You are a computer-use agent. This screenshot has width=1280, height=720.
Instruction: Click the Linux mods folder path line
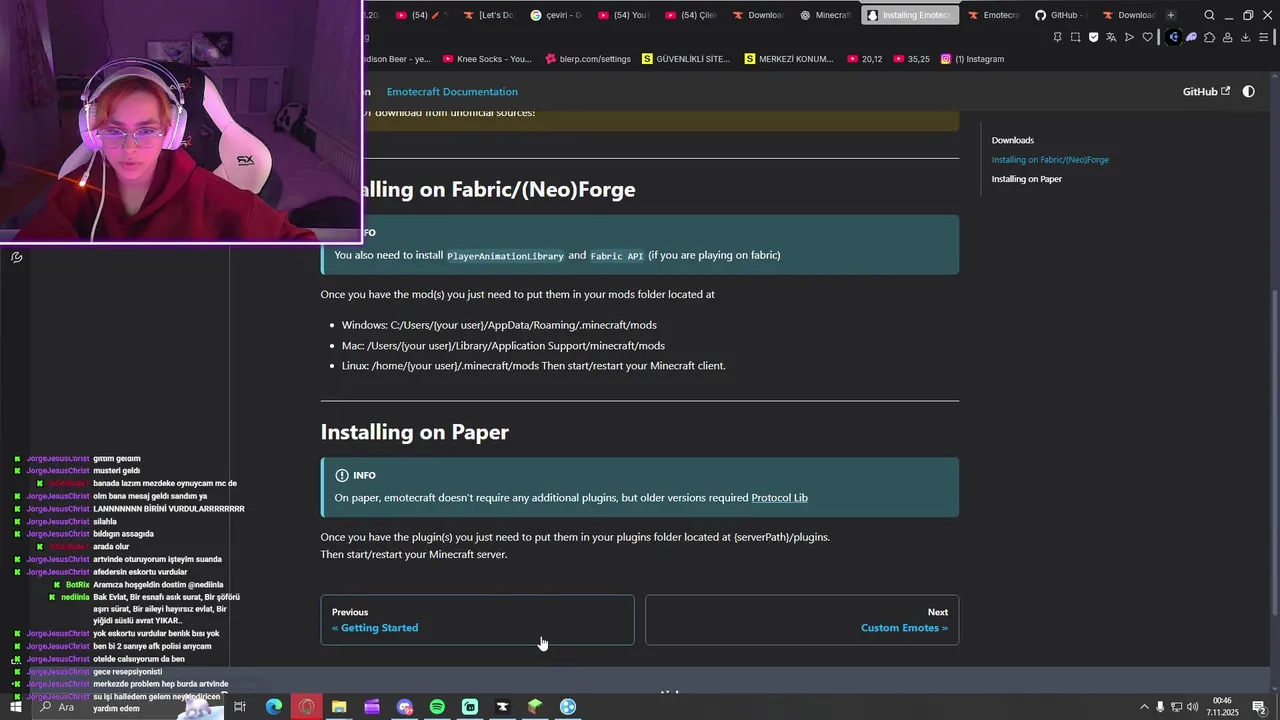[534, 366]
